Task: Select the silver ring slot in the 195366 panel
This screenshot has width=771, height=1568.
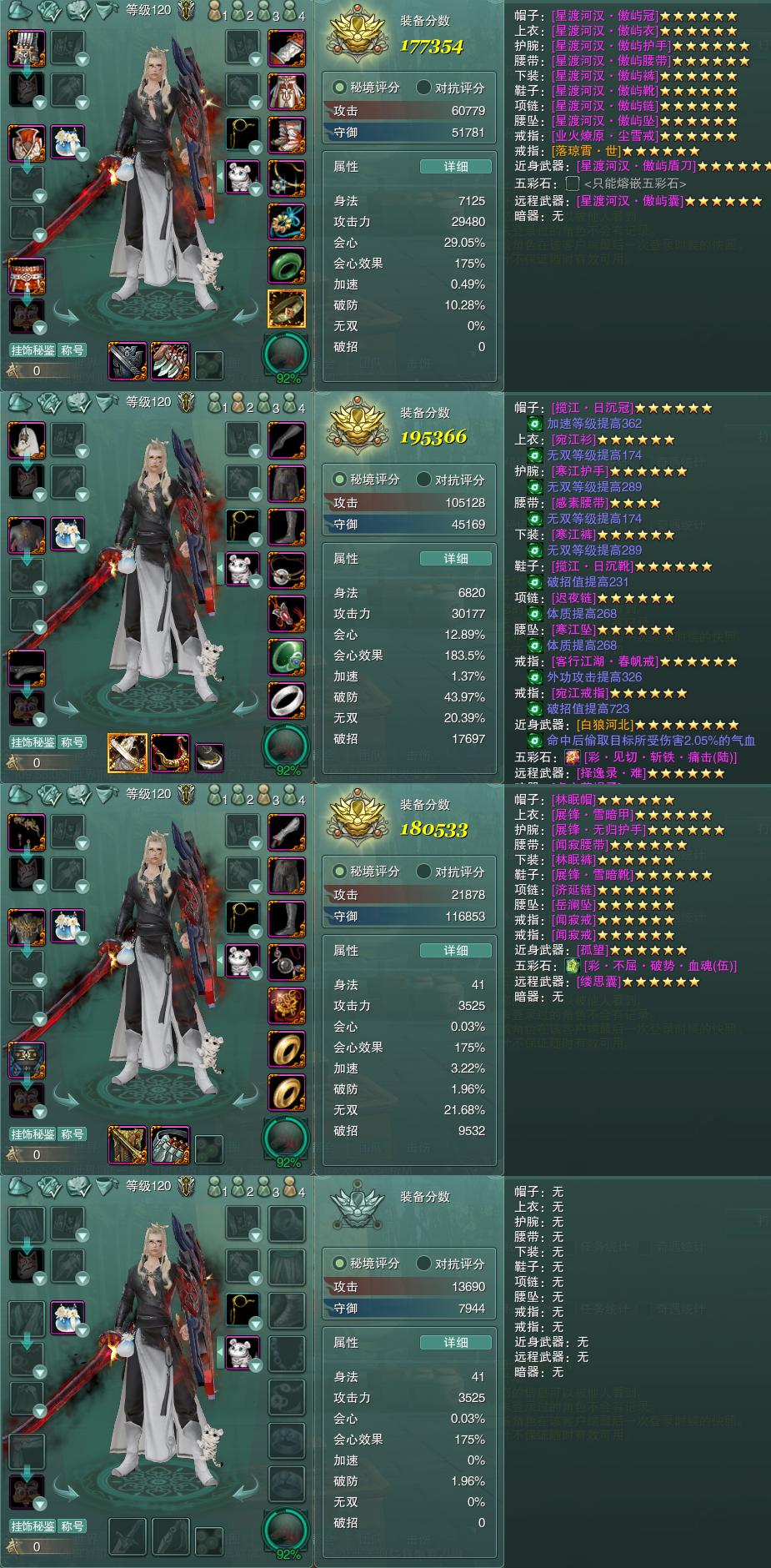Action: 286,701
